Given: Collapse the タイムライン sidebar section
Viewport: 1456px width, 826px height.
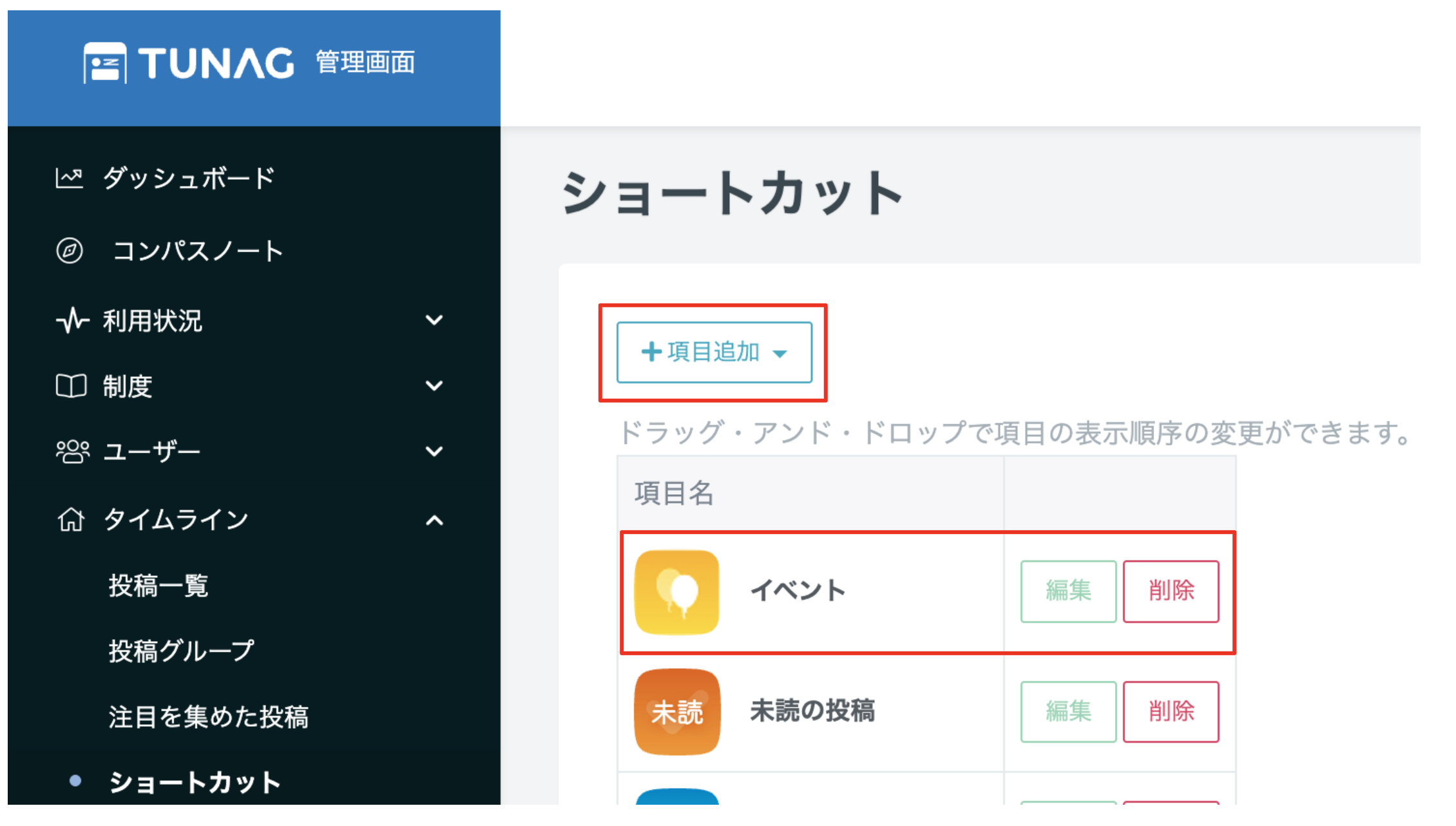Looking at the screenshot, I should [434, 519].
